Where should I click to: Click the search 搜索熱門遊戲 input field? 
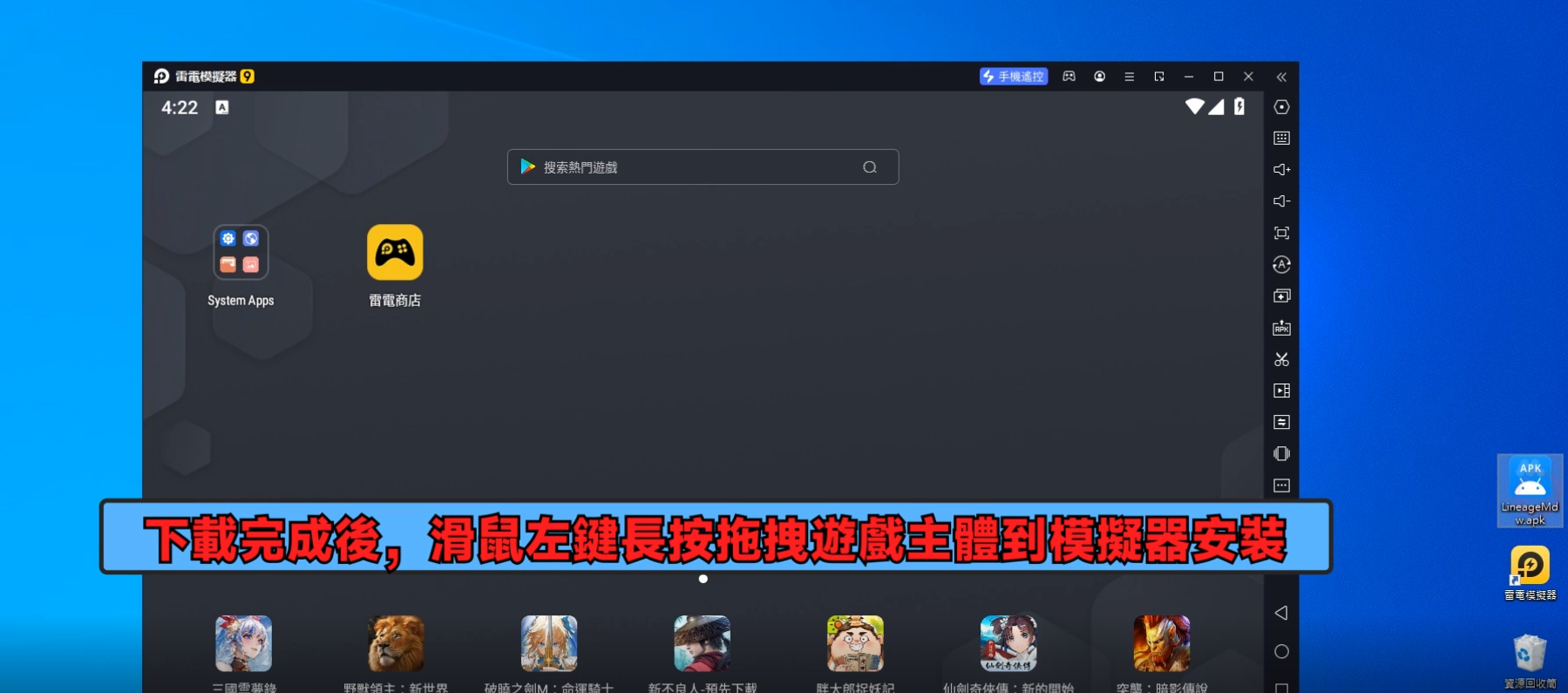[703, 166]
